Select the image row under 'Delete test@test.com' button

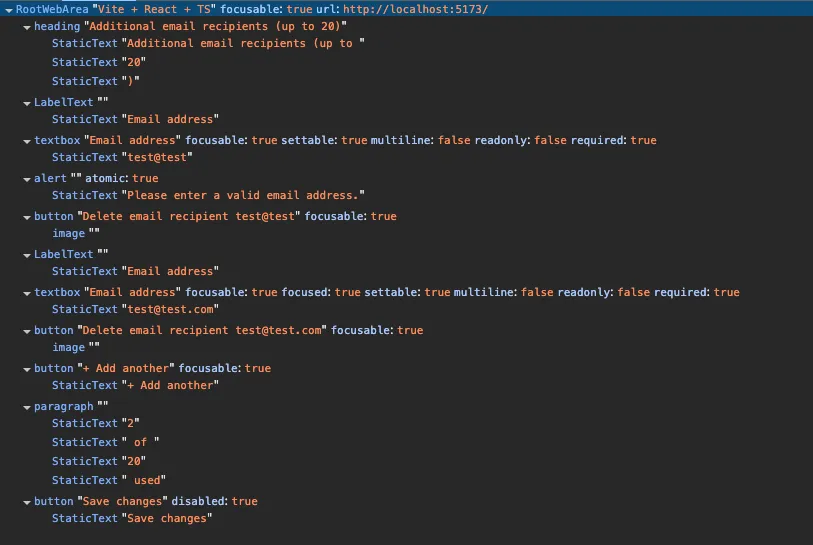tap(406, 347)
